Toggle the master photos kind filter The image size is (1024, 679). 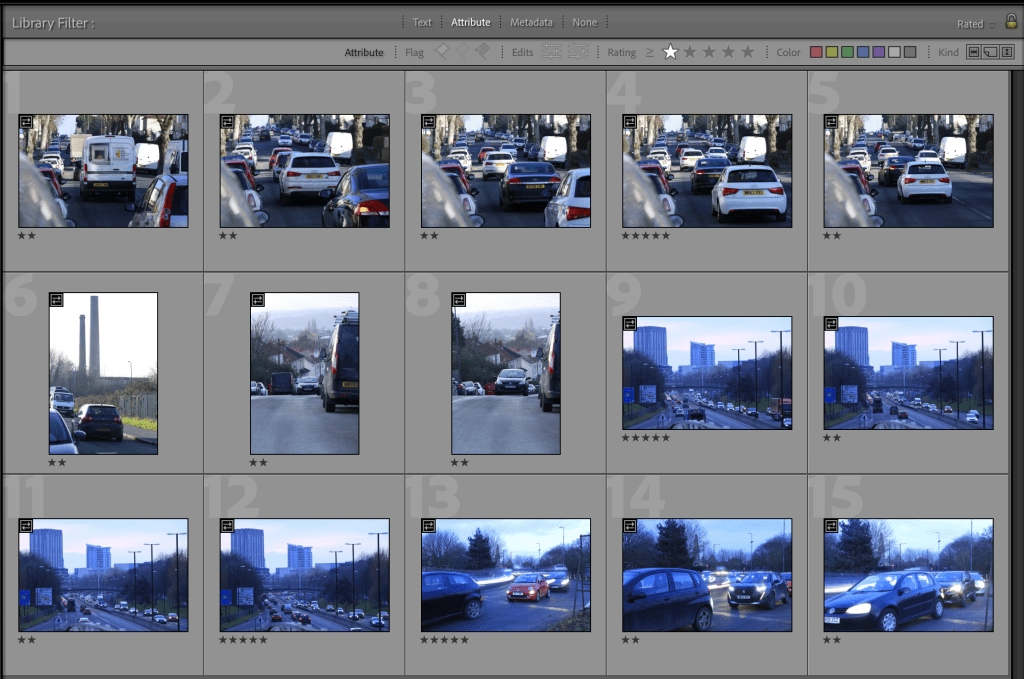(973, 52)
